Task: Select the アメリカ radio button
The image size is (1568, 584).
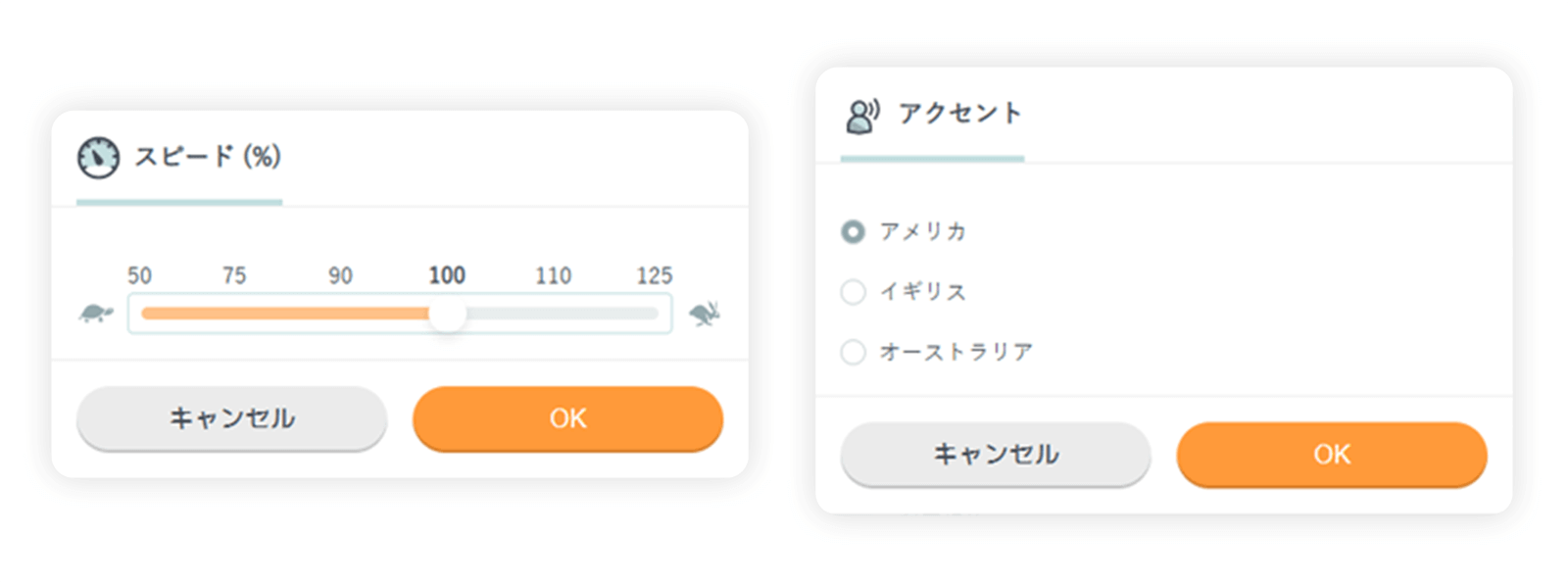Action: pyautogui.click(x=852, y=232)
